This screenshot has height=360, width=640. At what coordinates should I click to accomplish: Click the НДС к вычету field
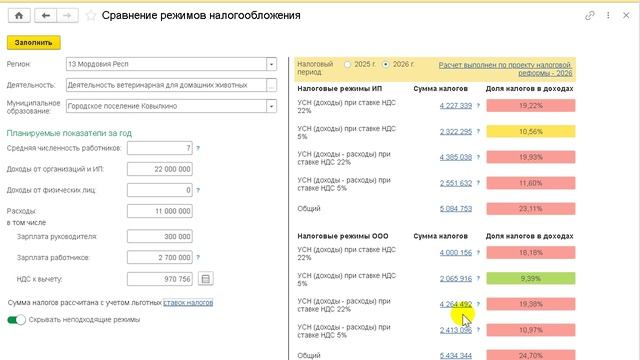point(160,279)
